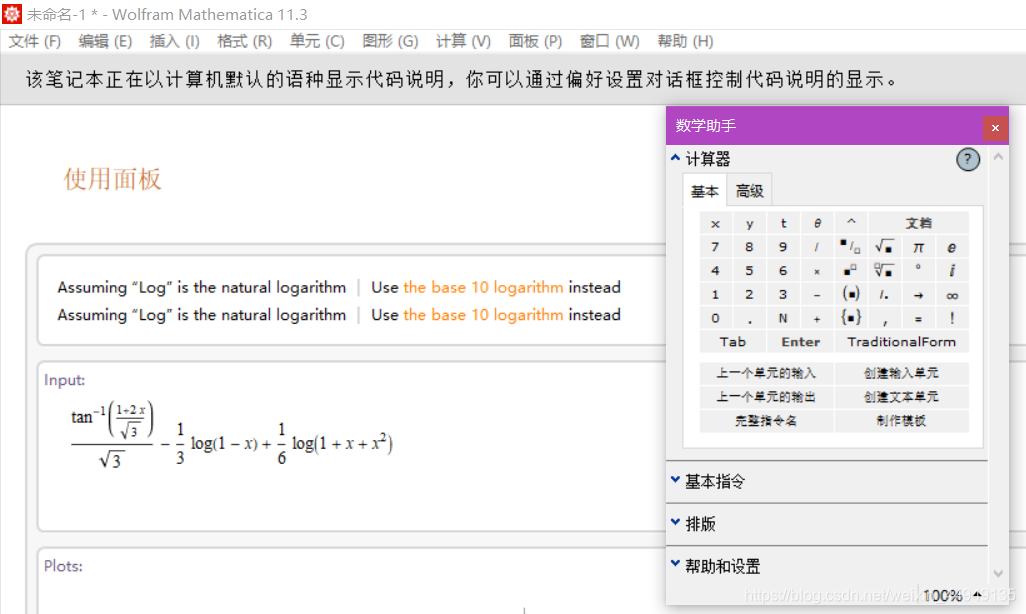Insert the minus operator

(817, 294)
